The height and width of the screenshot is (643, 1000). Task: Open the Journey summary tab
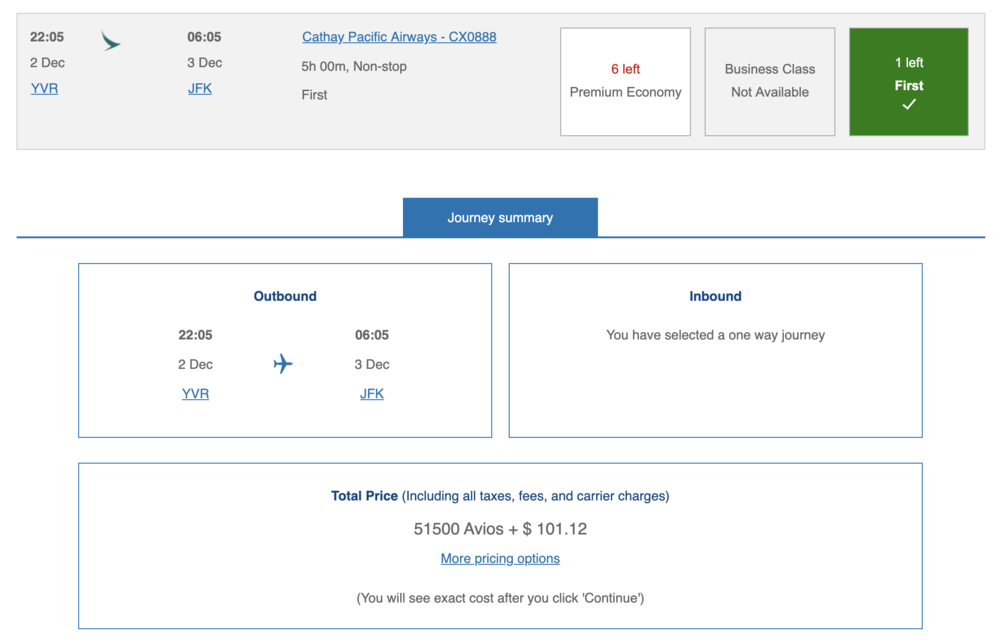[x=500, y=217]
